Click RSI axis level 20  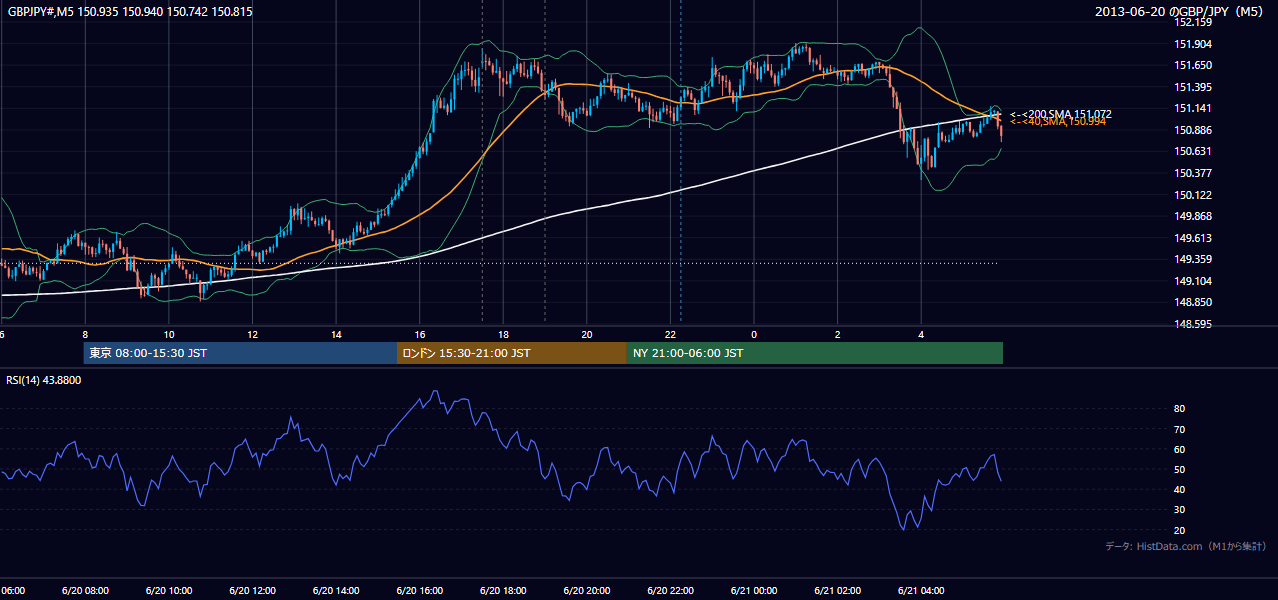[1180, 530]
